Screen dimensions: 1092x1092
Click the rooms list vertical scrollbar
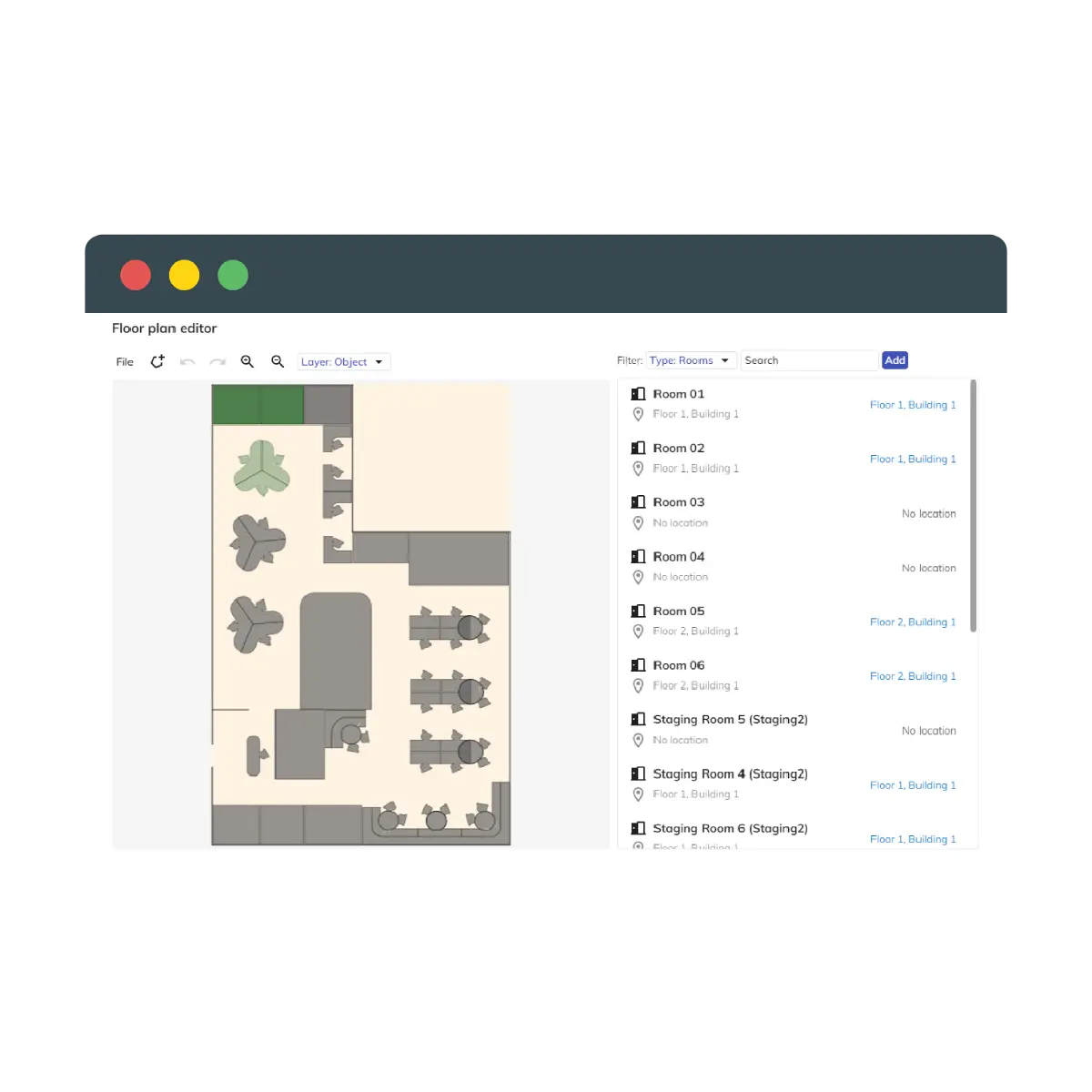click(x=973, y=506)
